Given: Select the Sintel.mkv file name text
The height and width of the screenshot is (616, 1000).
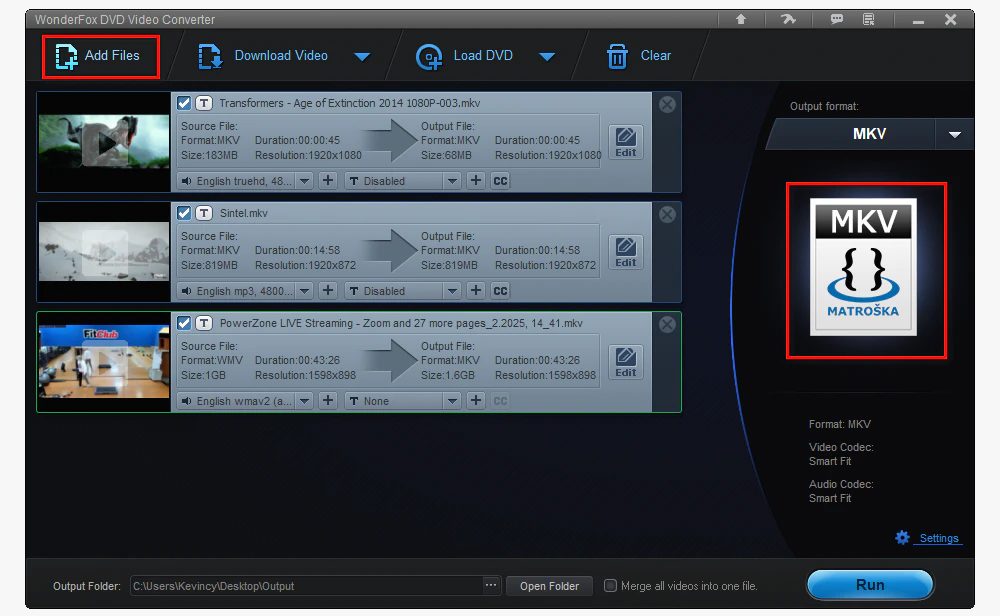Looking at the screenshot, I should (x=244, y=213).
